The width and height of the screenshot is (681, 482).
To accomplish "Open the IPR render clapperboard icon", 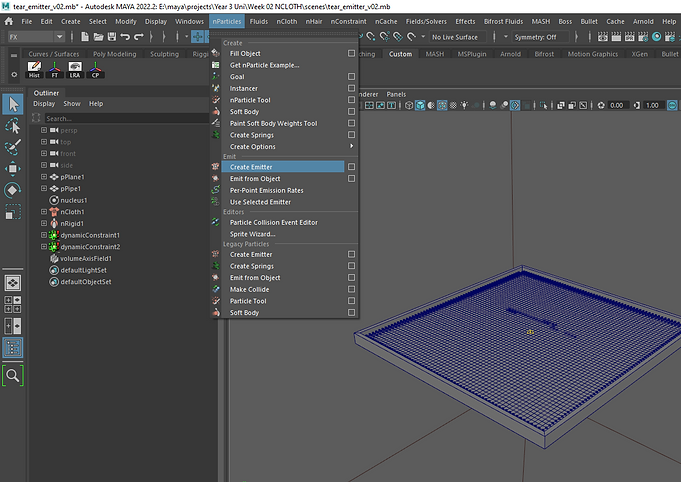I will point(629,37).
